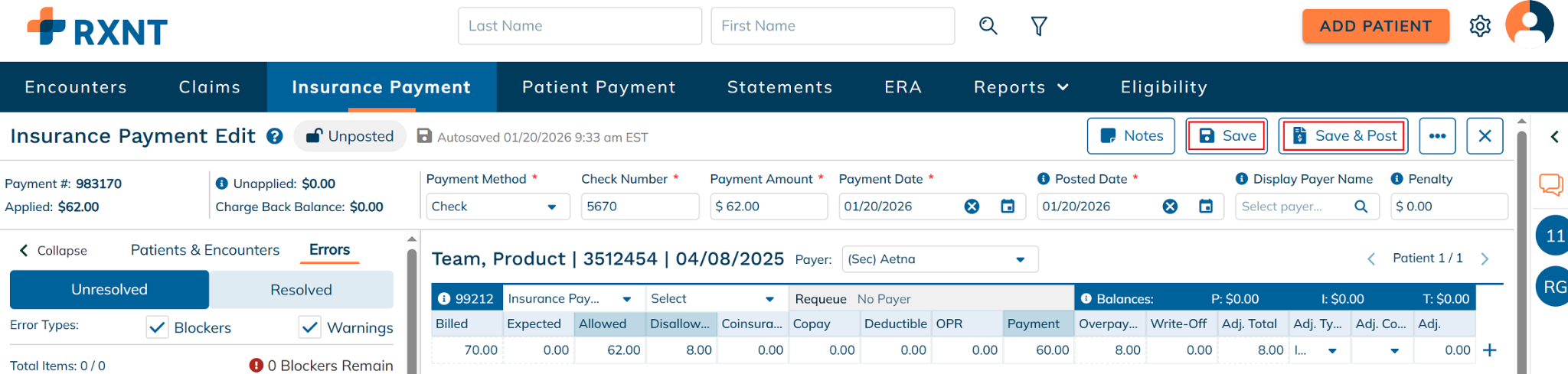Open the settings gear icon

tap(1479, 26)
